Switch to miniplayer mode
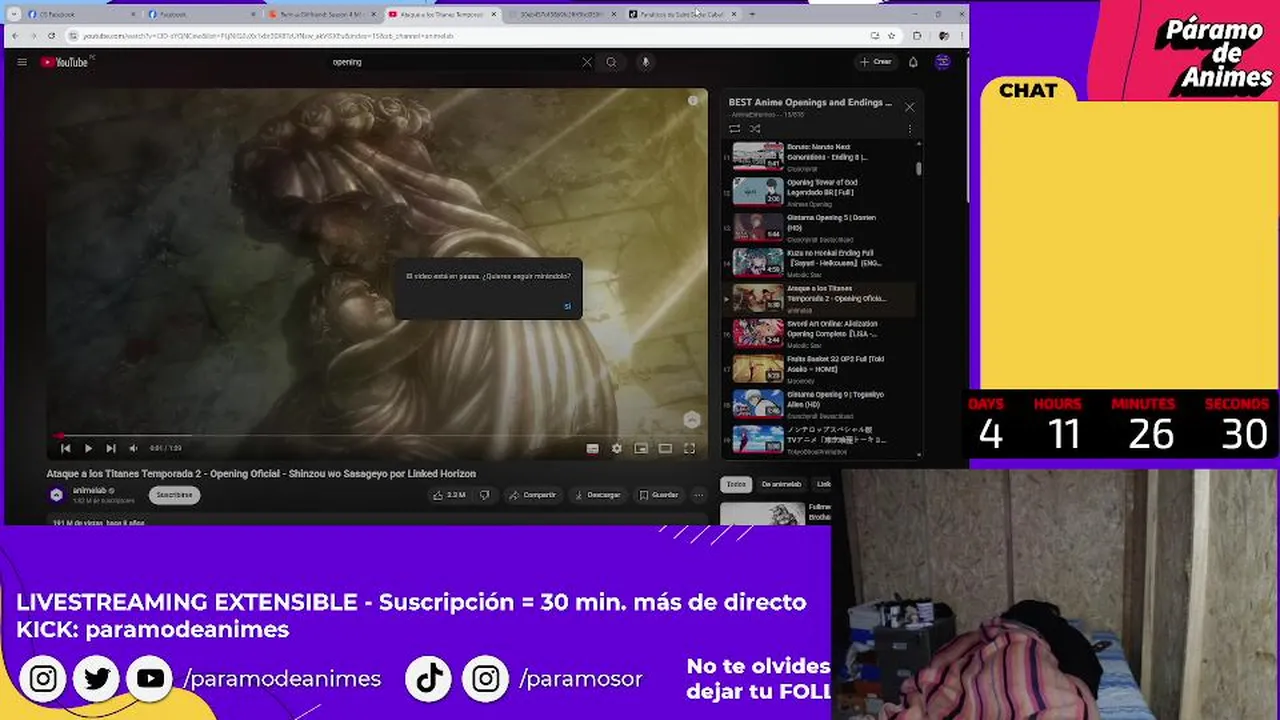The height and width of the screenshot is (720, 1280). pos(641,449)
